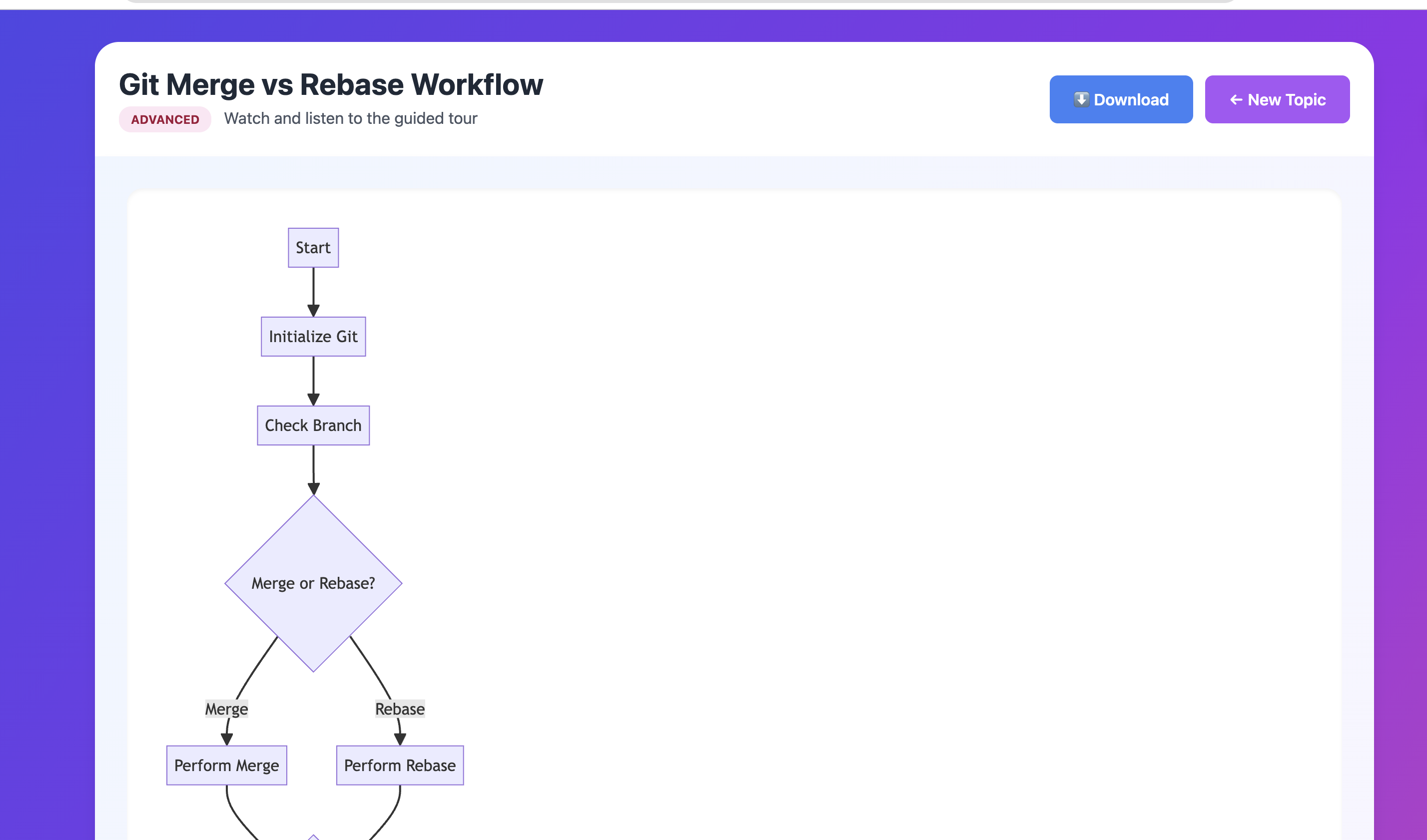Click the ADVANCED difficulty badge
Screen dimensions: 1427x840
[165, 119]
